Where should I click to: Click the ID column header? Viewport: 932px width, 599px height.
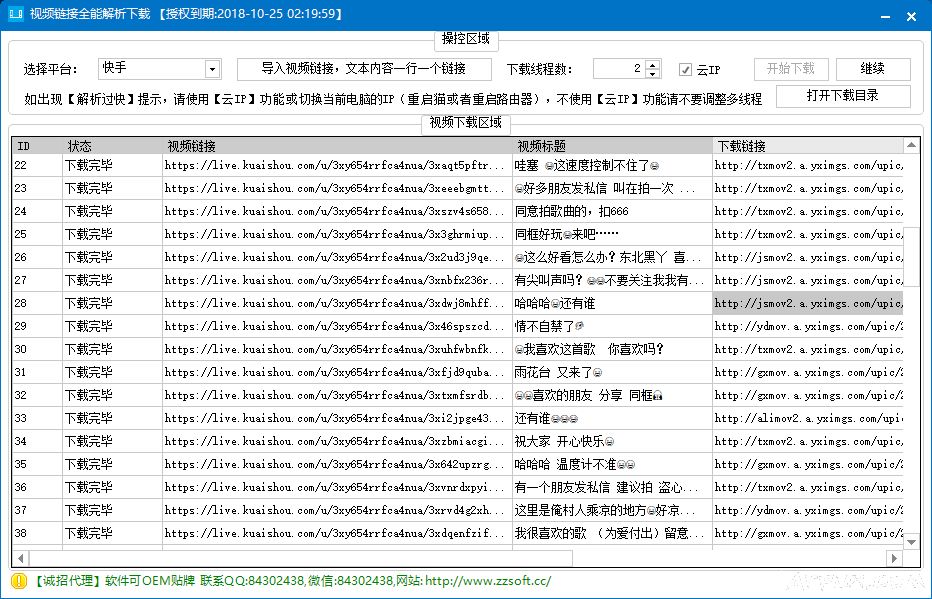tap(37, 146)
